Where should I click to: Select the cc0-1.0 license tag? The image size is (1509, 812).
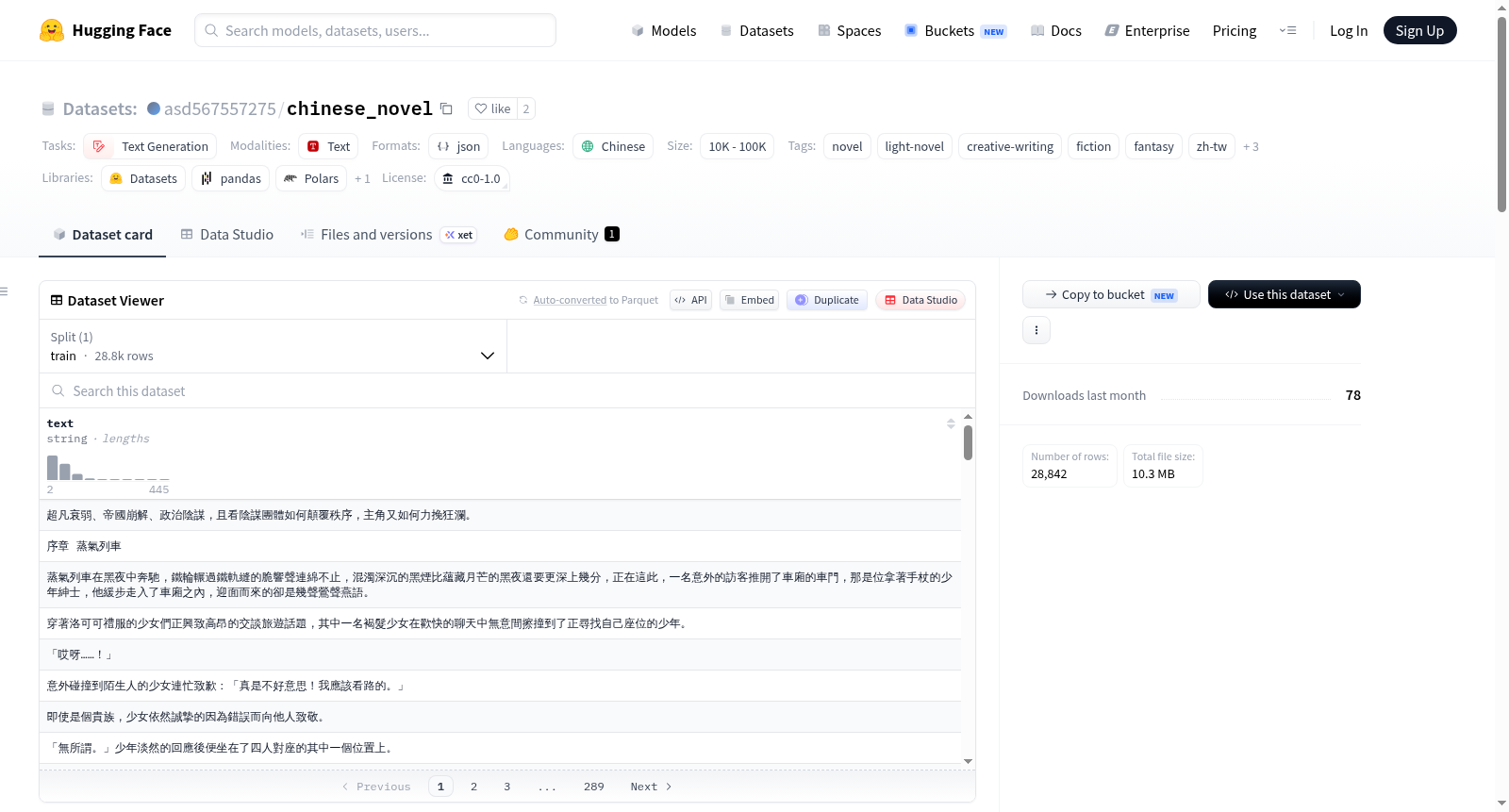click(472, 178)
